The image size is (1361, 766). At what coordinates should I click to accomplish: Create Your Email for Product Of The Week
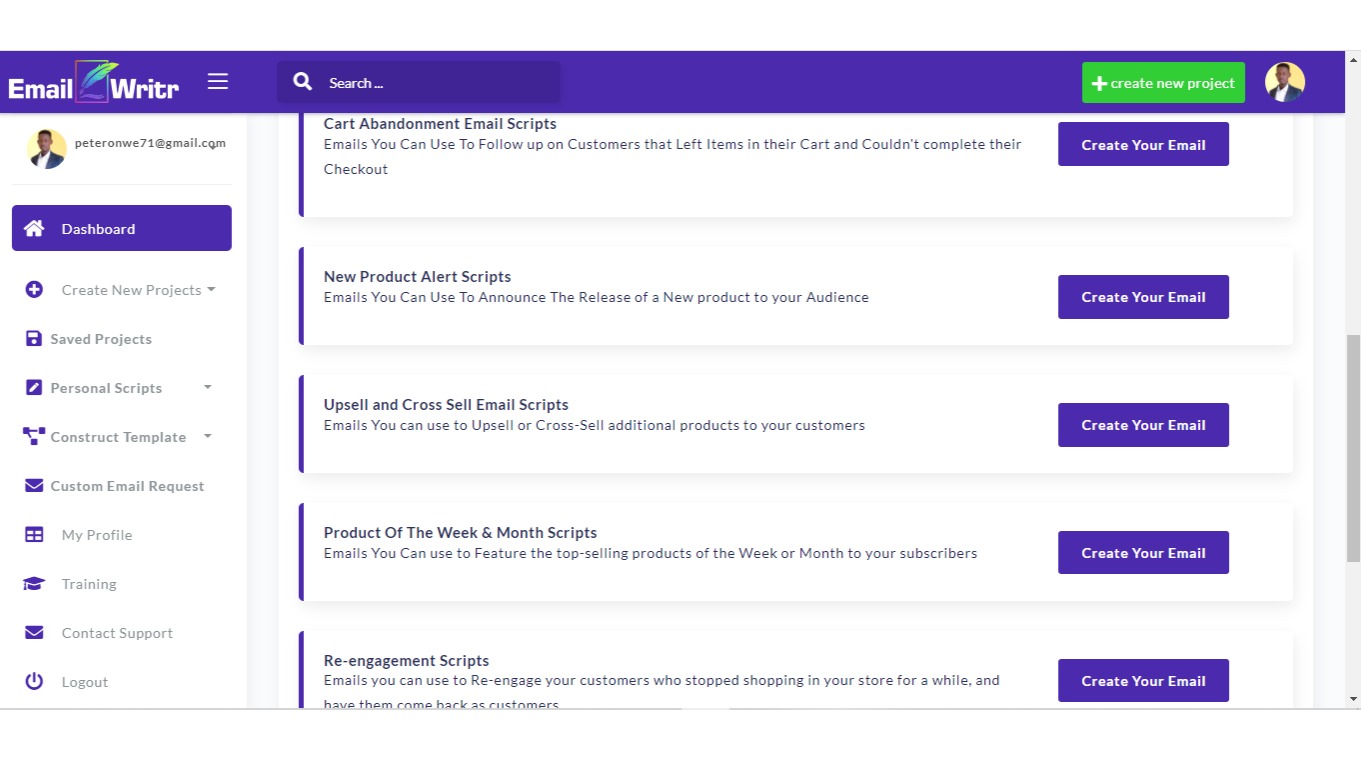(x=1143, y=553)
